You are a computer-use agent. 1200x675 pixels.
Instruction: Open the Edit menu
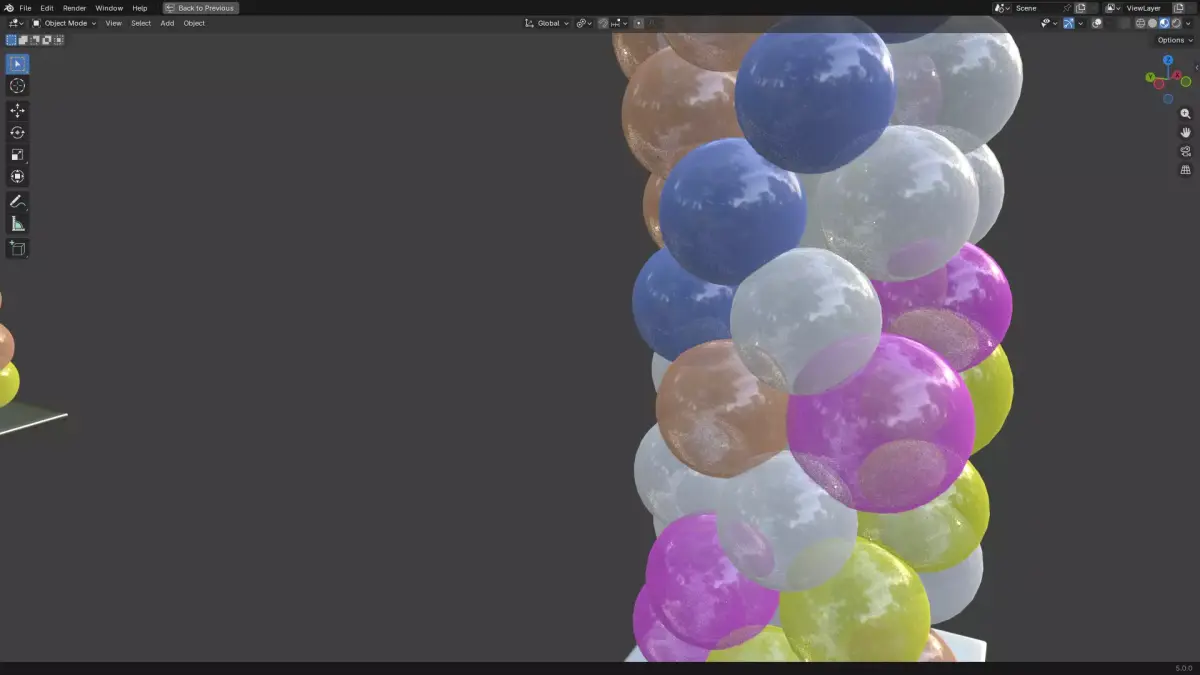click(47, 8)
